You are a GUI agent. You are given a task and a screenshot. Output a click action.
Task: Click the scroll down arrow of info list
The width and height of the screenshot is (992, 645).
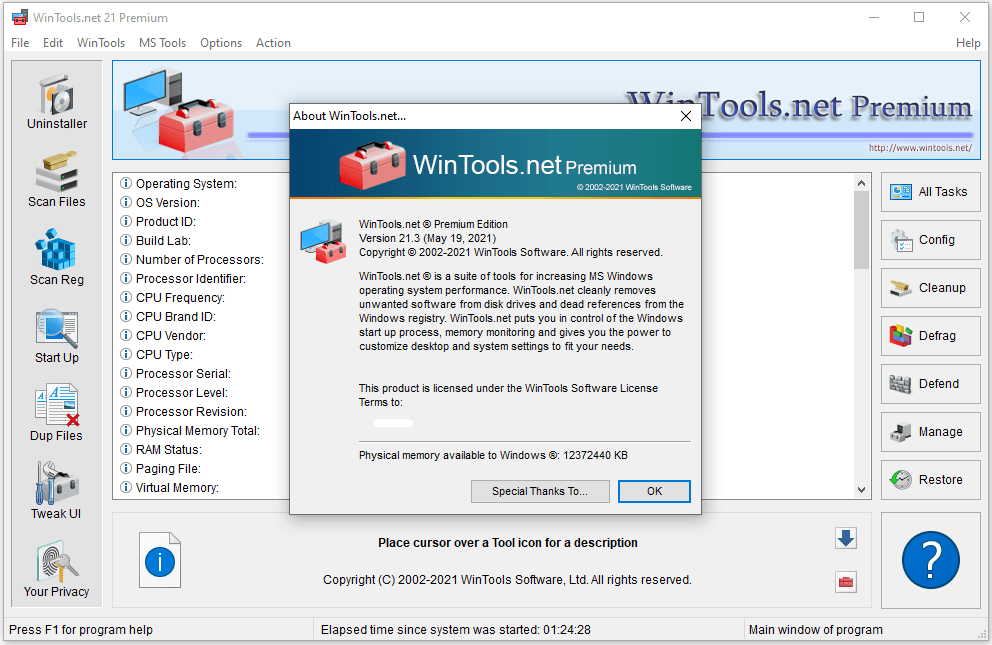(861, 489)
